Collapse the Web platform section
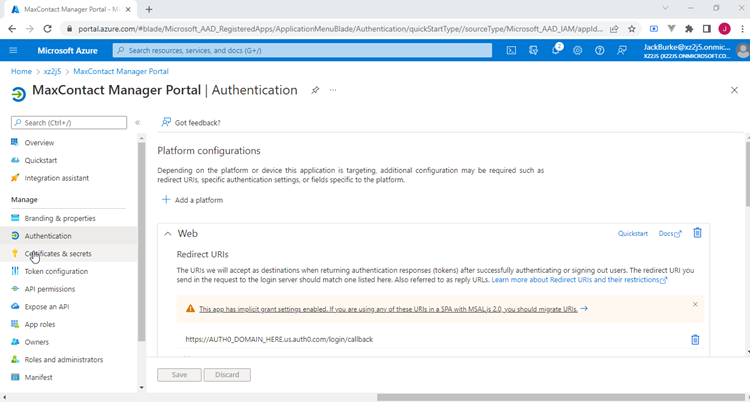The image size is (750, 402). [x=167, y=234]
